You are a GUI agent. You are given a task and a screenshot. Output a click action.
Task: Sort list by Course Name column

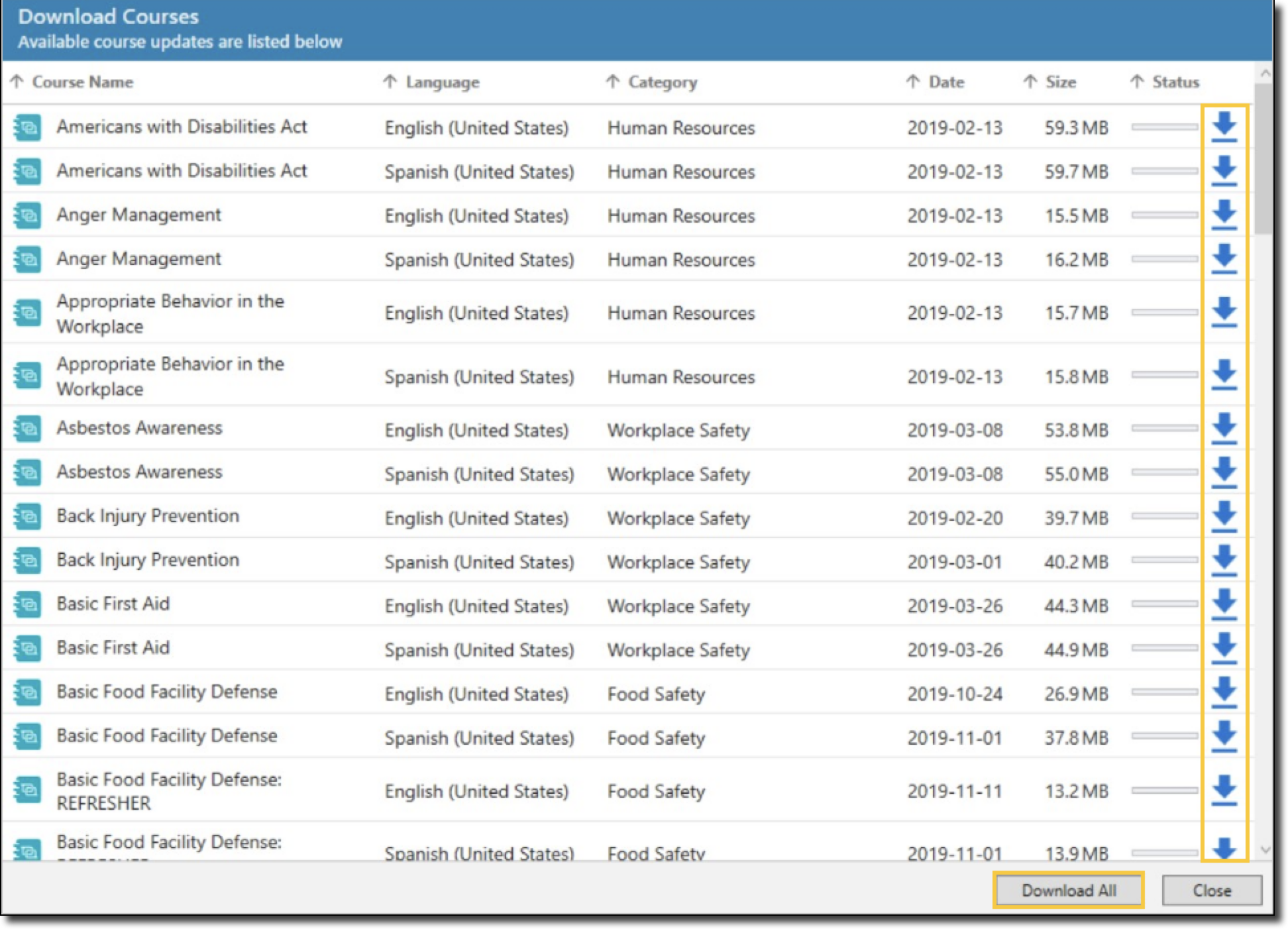pos(82,82)
